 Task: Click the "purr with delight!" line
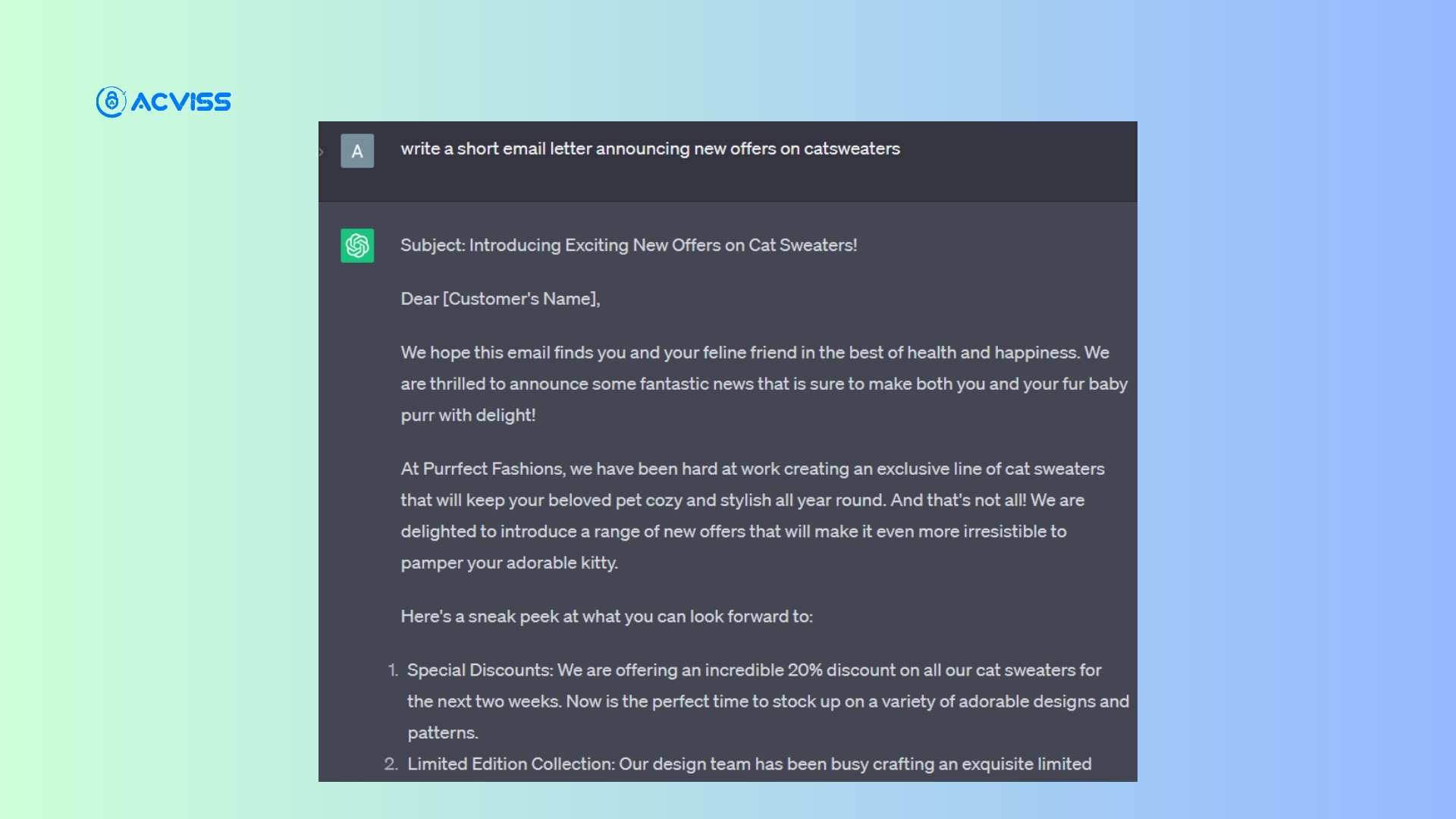pos(468,415)
